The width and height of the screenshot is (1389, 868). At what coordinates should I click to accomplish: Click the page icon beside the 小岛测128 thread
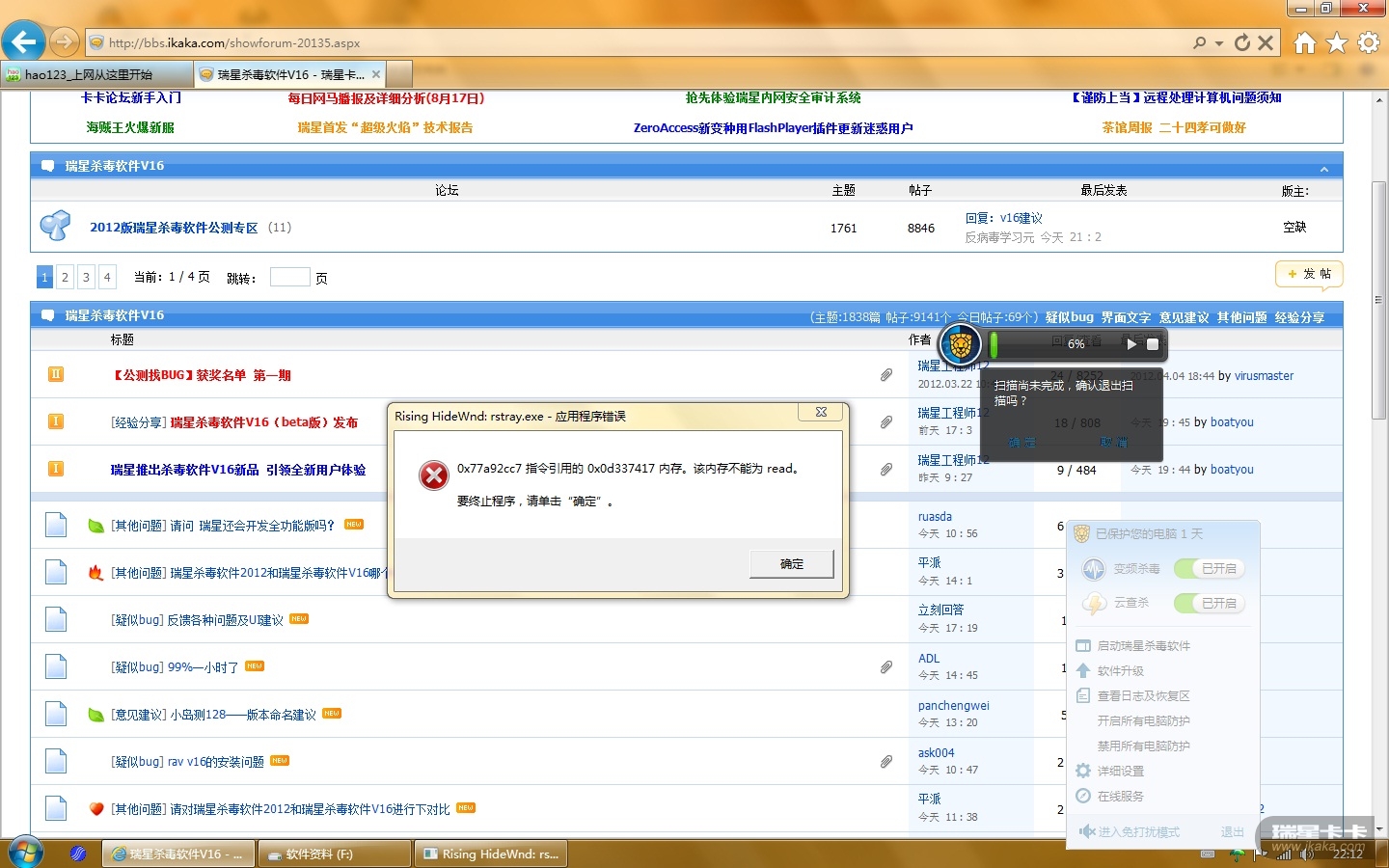[56, 714]
